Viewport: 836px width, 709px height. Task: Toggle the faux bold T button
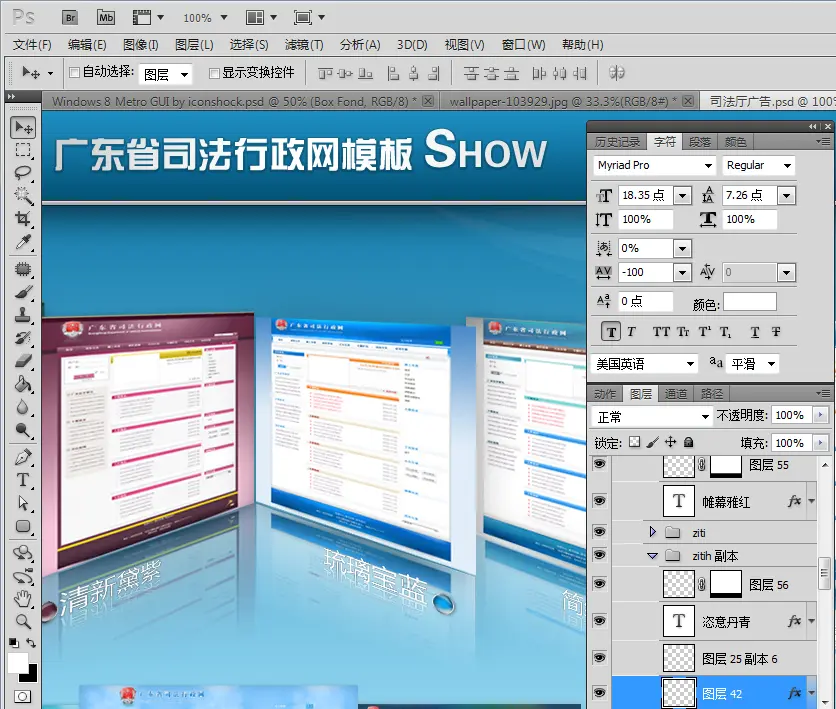pos(611,332)
